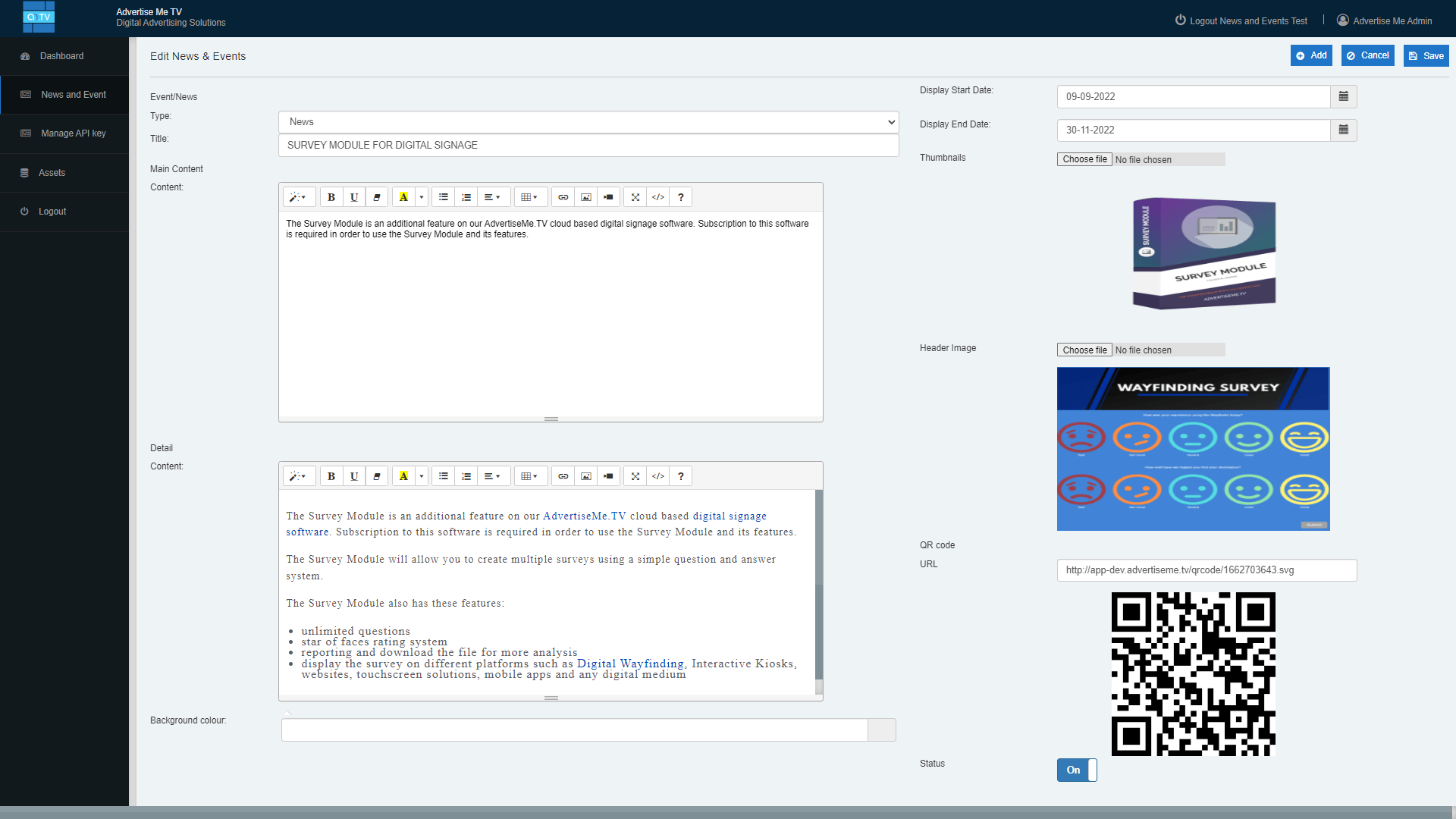
Task: Choose a file for Thumbnails
Action: [1084, 158]
